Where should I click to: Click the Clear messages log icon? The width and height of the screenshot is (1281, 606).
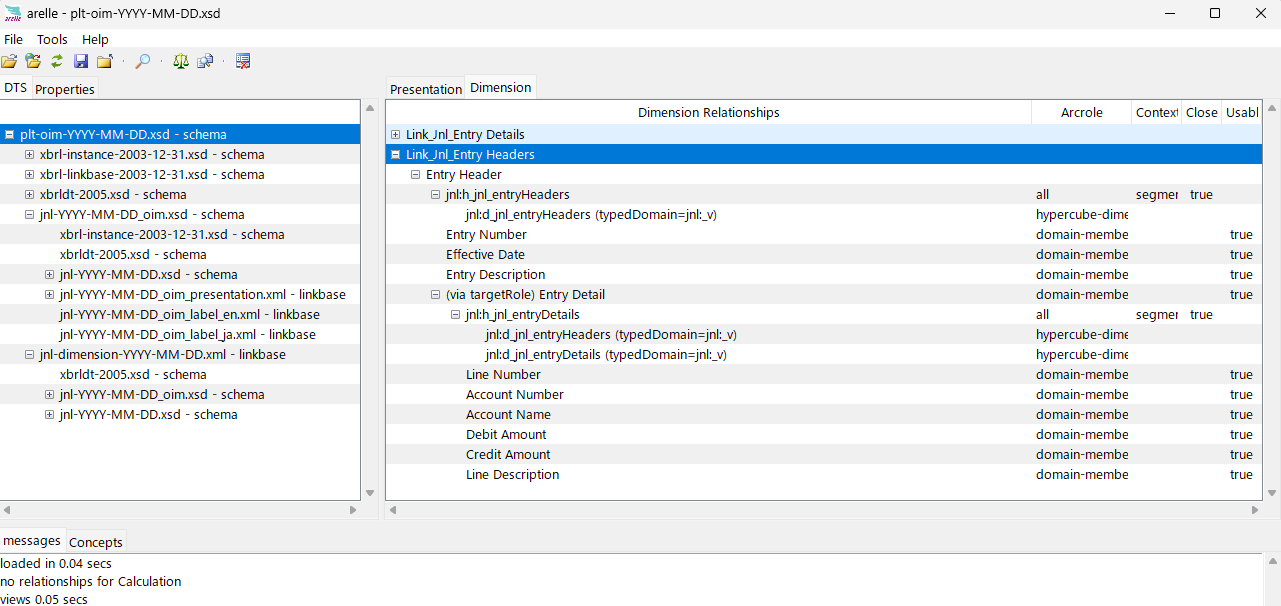(243, 61)
